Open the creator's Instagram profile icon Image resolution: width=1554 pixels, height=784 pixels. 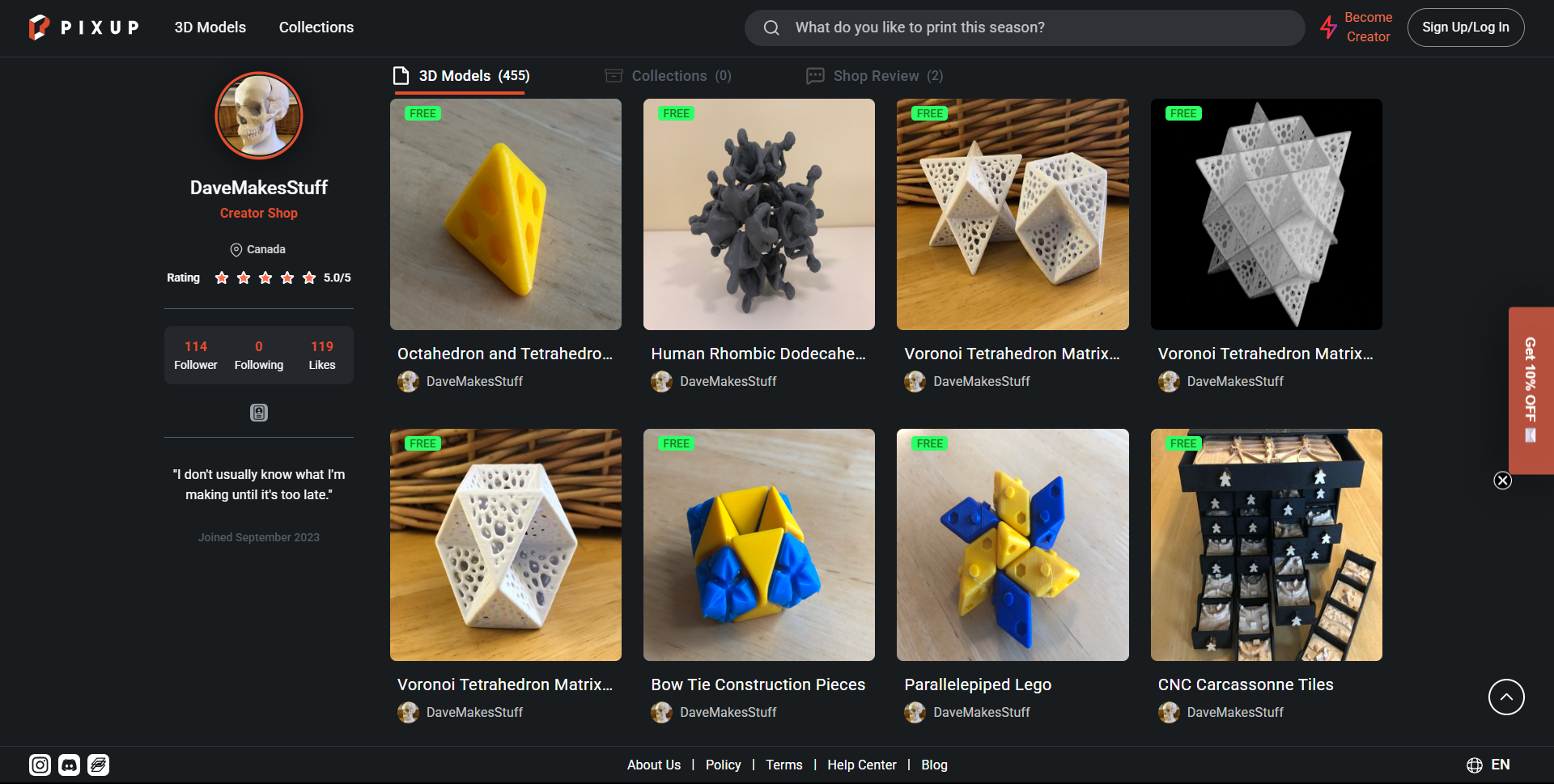39,765
